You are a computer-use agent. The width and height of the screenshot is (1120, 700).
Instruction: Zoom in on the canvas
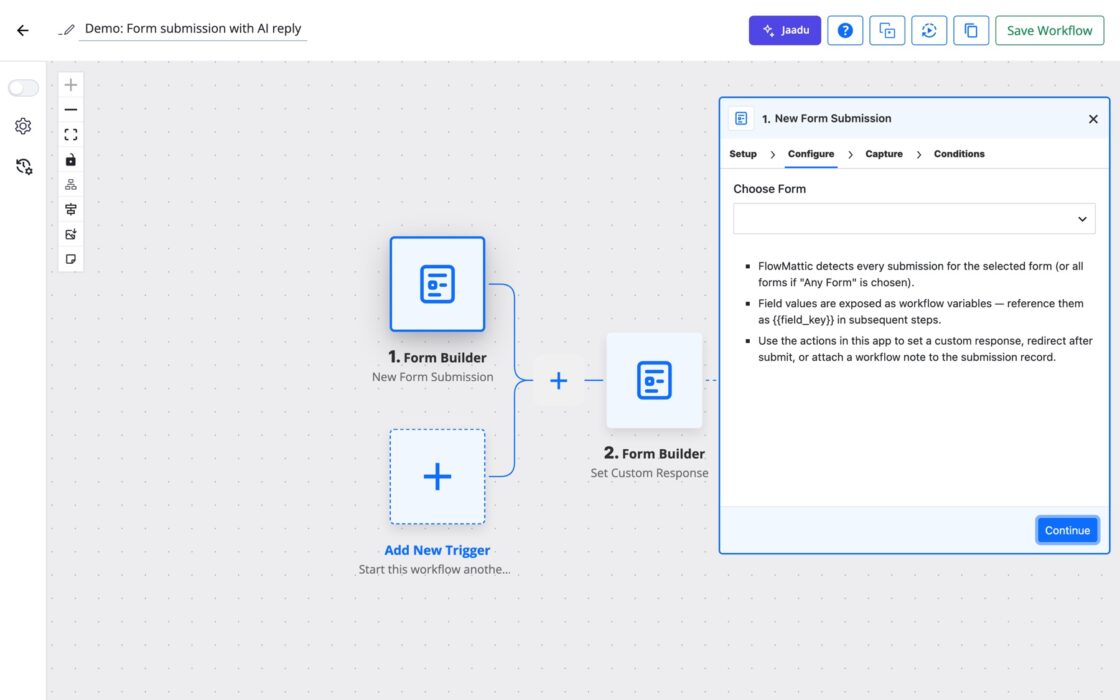[x=71, y=85]
